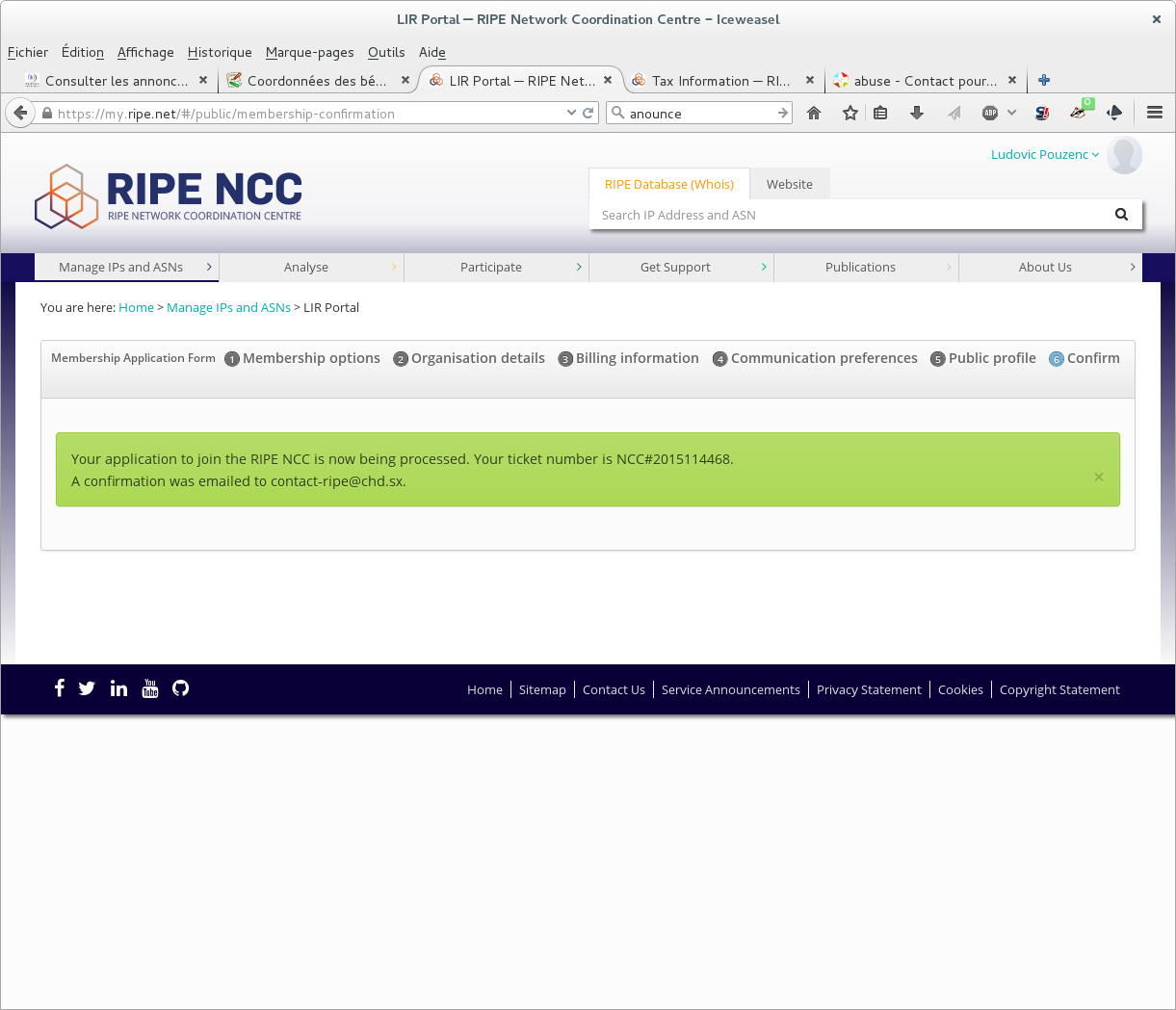
Task: Open footer Privacy Statement link
Action: [869, 689]
